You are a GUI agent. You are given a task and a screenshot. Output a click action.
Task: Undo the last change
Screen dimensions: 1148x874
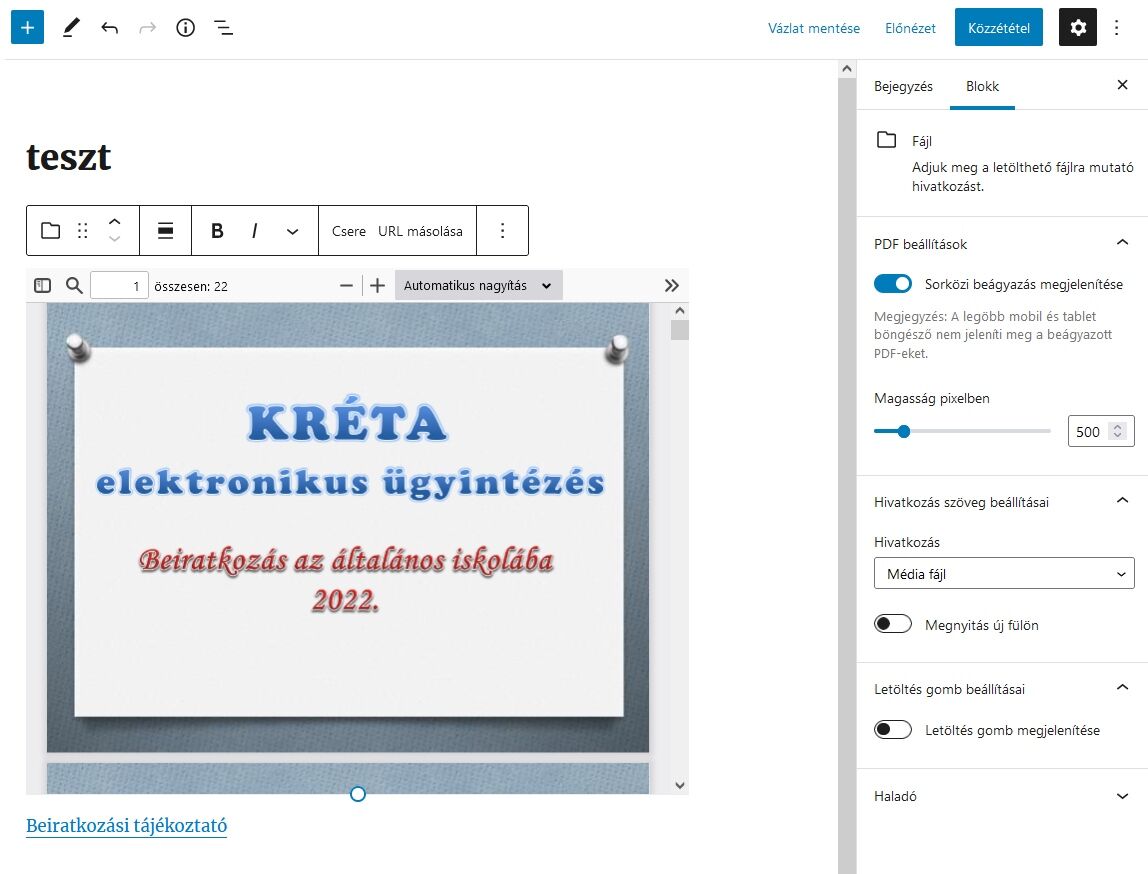pos(110,28)
